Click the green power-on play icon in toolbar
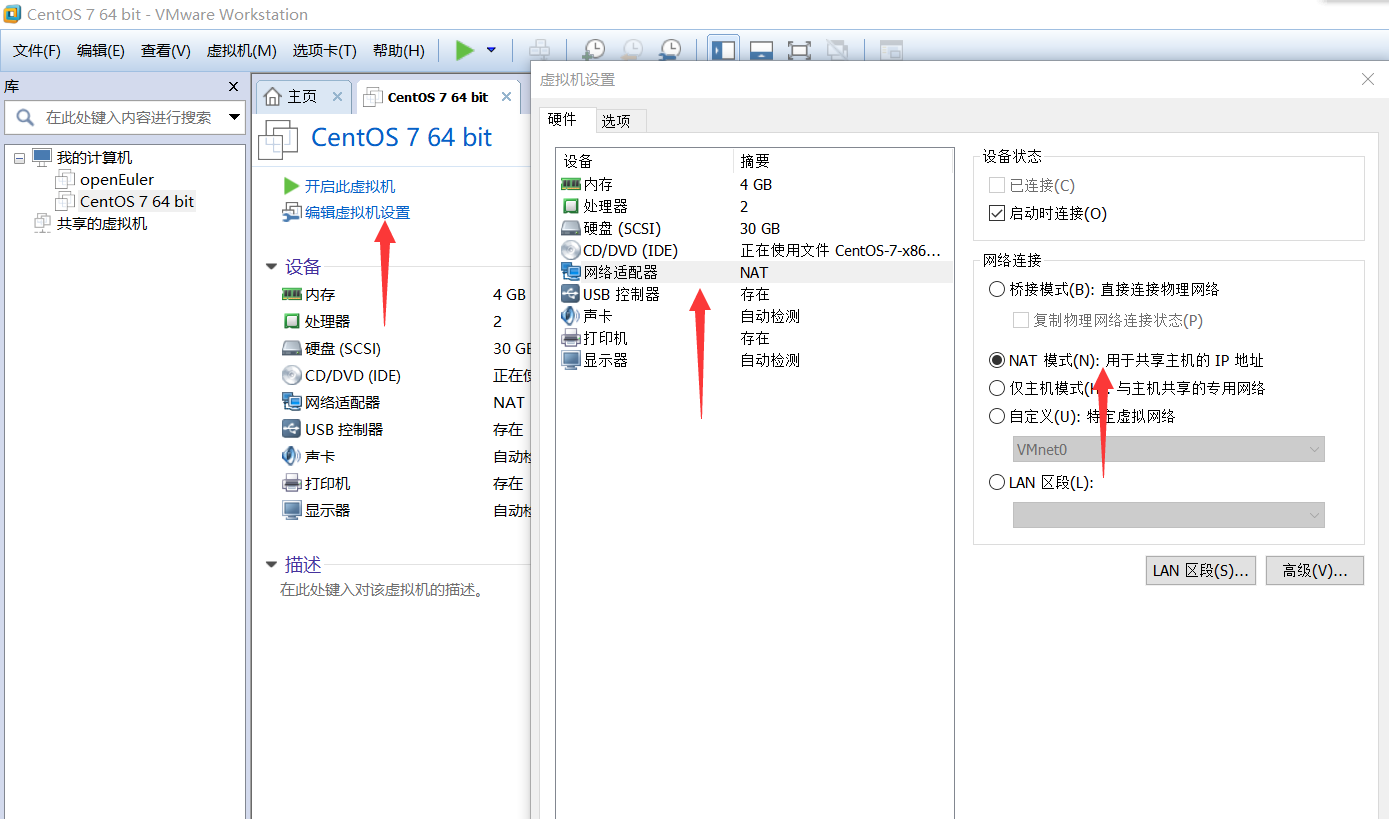Image resolution: width=1389 pixels, height=819 pixels. (x=464, y=50)
